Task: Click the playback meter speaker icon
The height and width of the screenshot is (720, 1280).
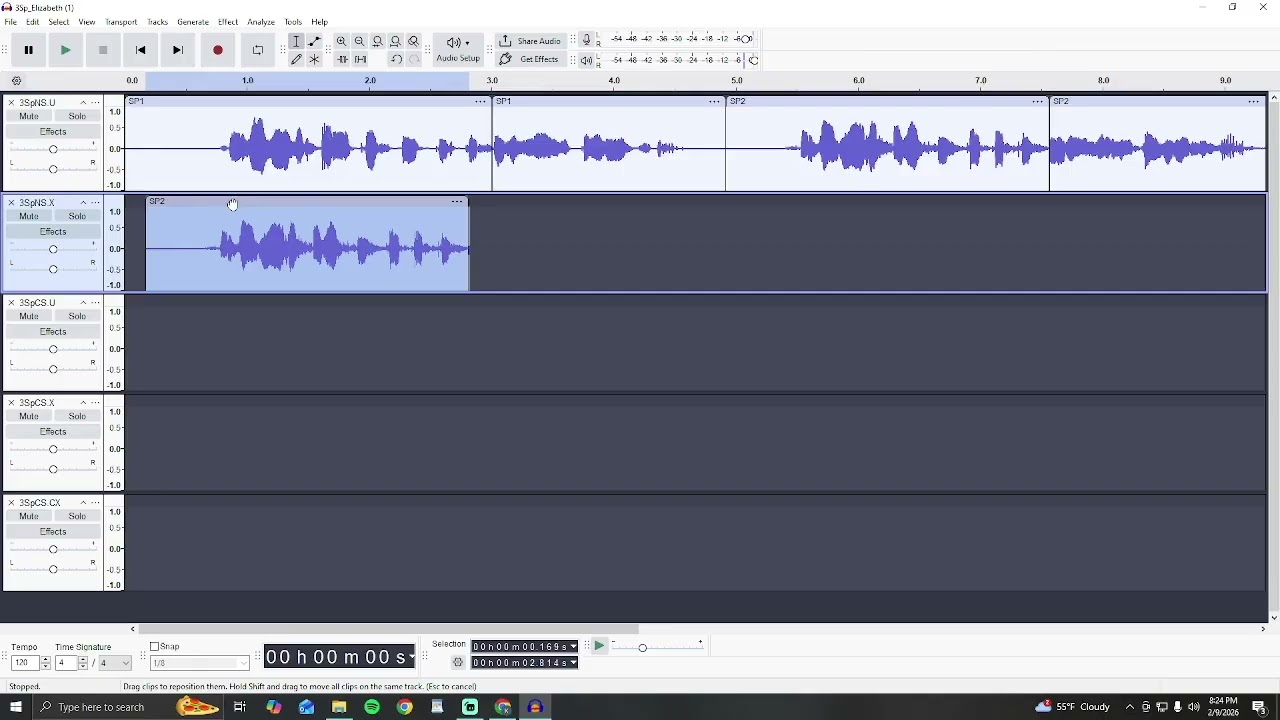Action: coord(588,61)
